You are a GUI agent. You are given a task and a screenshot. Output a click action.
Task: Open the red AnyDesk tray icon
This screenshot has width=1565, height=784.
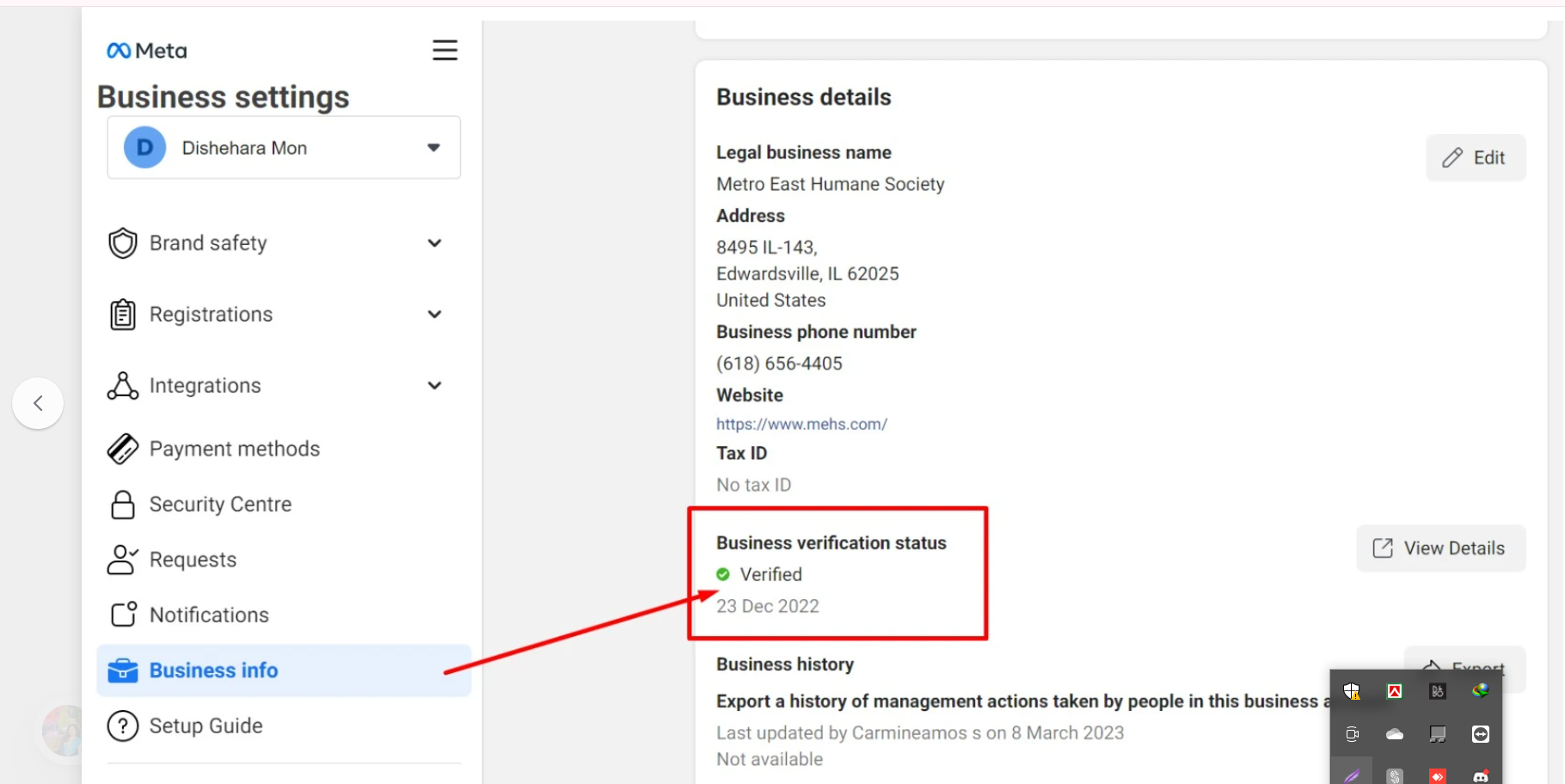coord(1438,776)
